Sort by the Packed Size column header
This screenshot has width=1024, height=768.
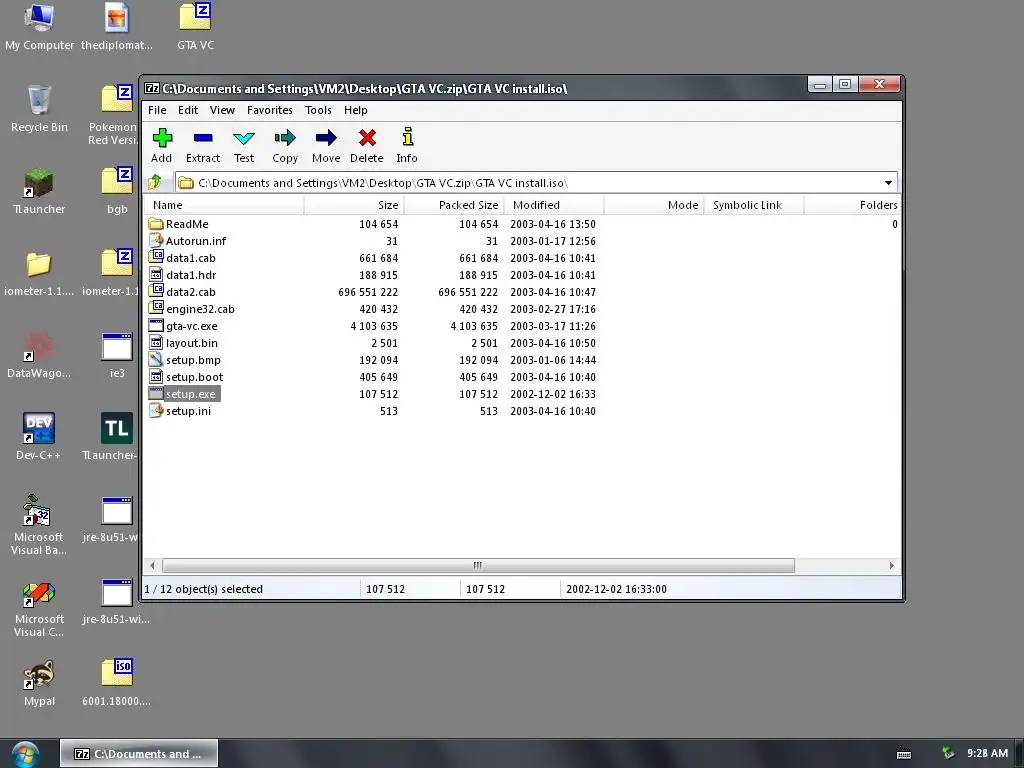(454, 205)
